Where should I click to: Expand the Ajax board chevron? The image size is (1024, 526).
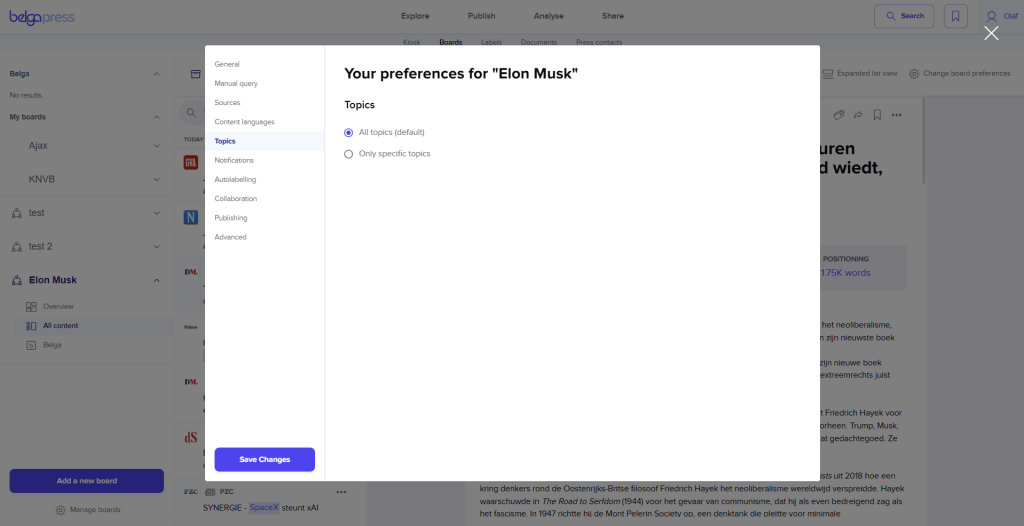[156, 146]
